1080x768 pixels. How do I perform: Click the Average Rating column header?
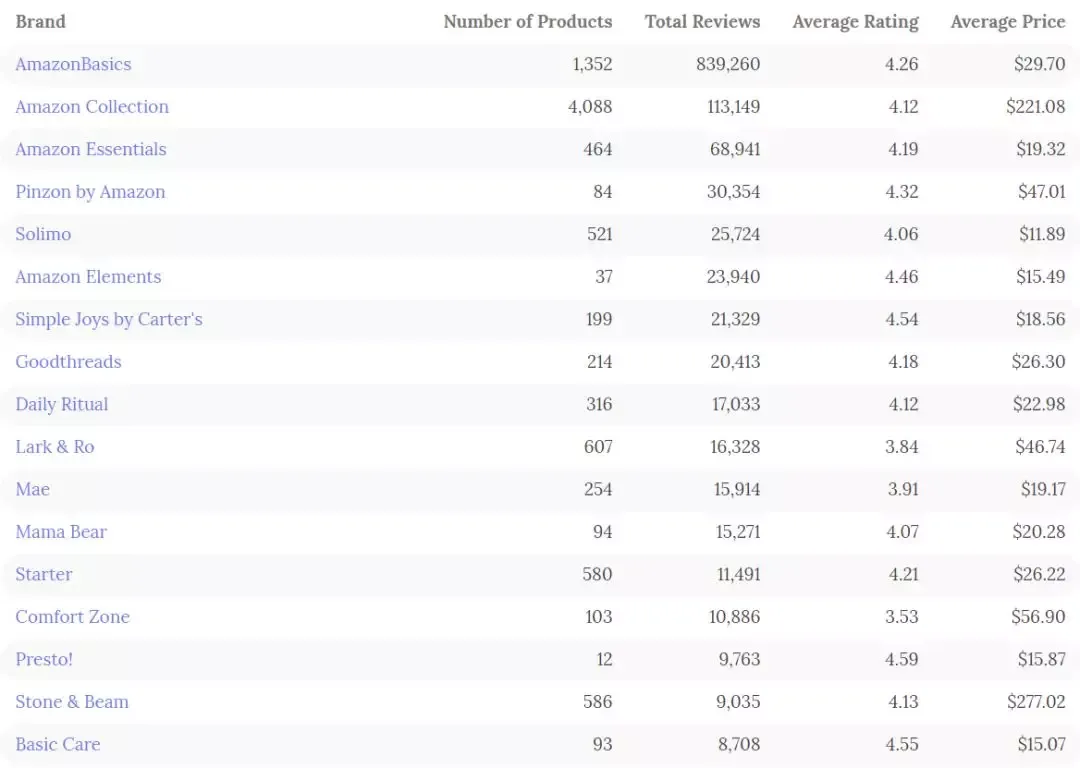(855, 22)
